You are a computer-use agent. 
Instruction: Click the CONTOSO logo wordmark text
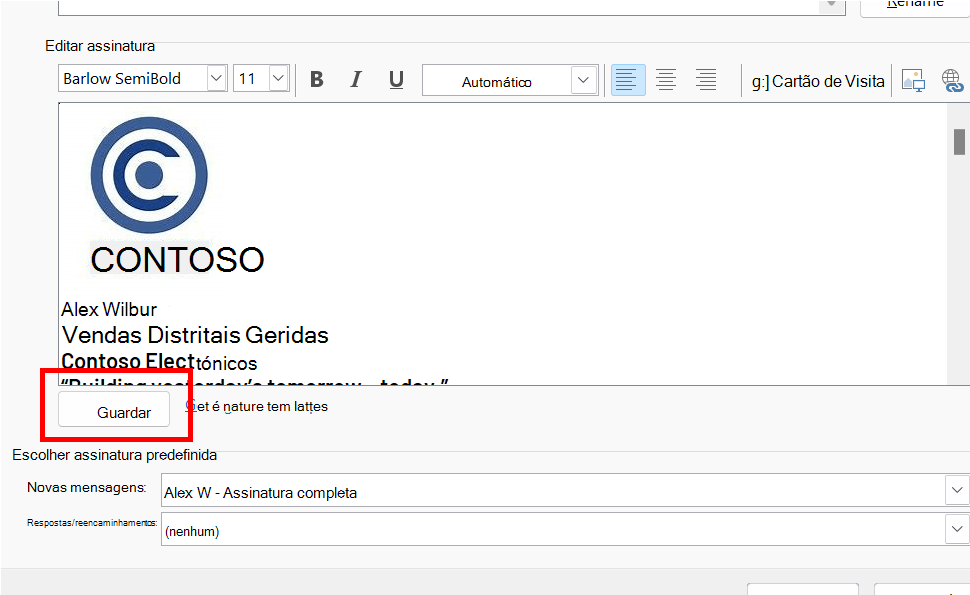tap(178, 259)
